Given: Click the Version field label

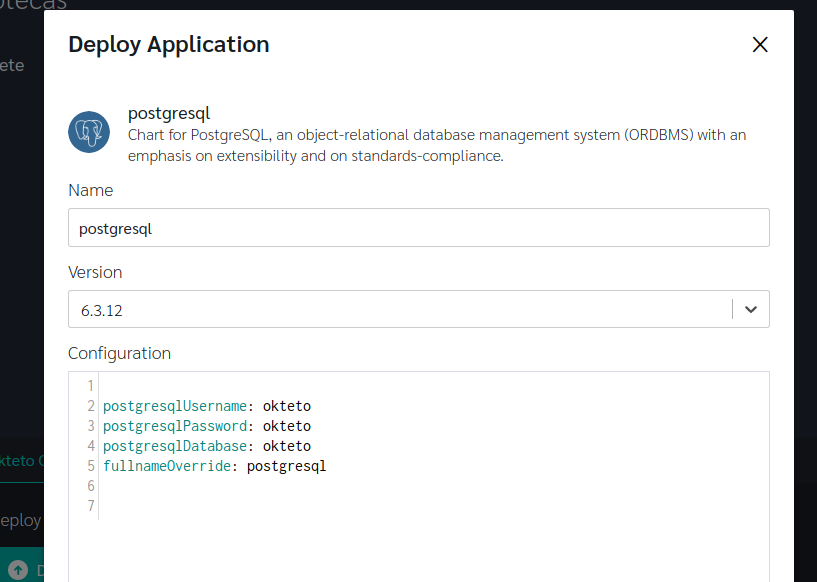Looking at the screenshot, I should (95, 272).
